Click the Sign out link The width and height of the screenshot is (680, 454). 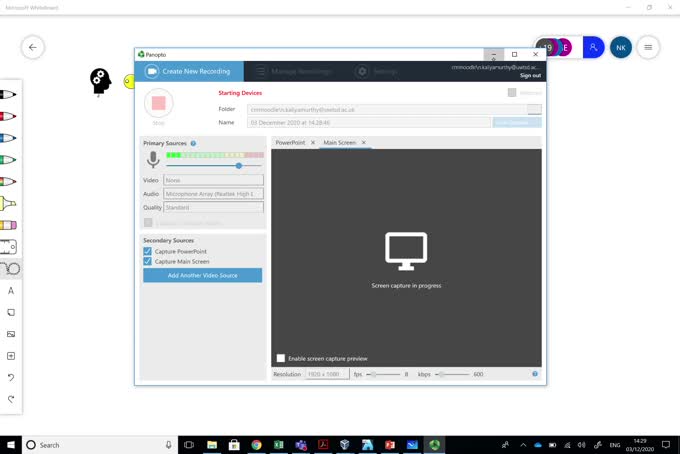(x=530, y=75)
